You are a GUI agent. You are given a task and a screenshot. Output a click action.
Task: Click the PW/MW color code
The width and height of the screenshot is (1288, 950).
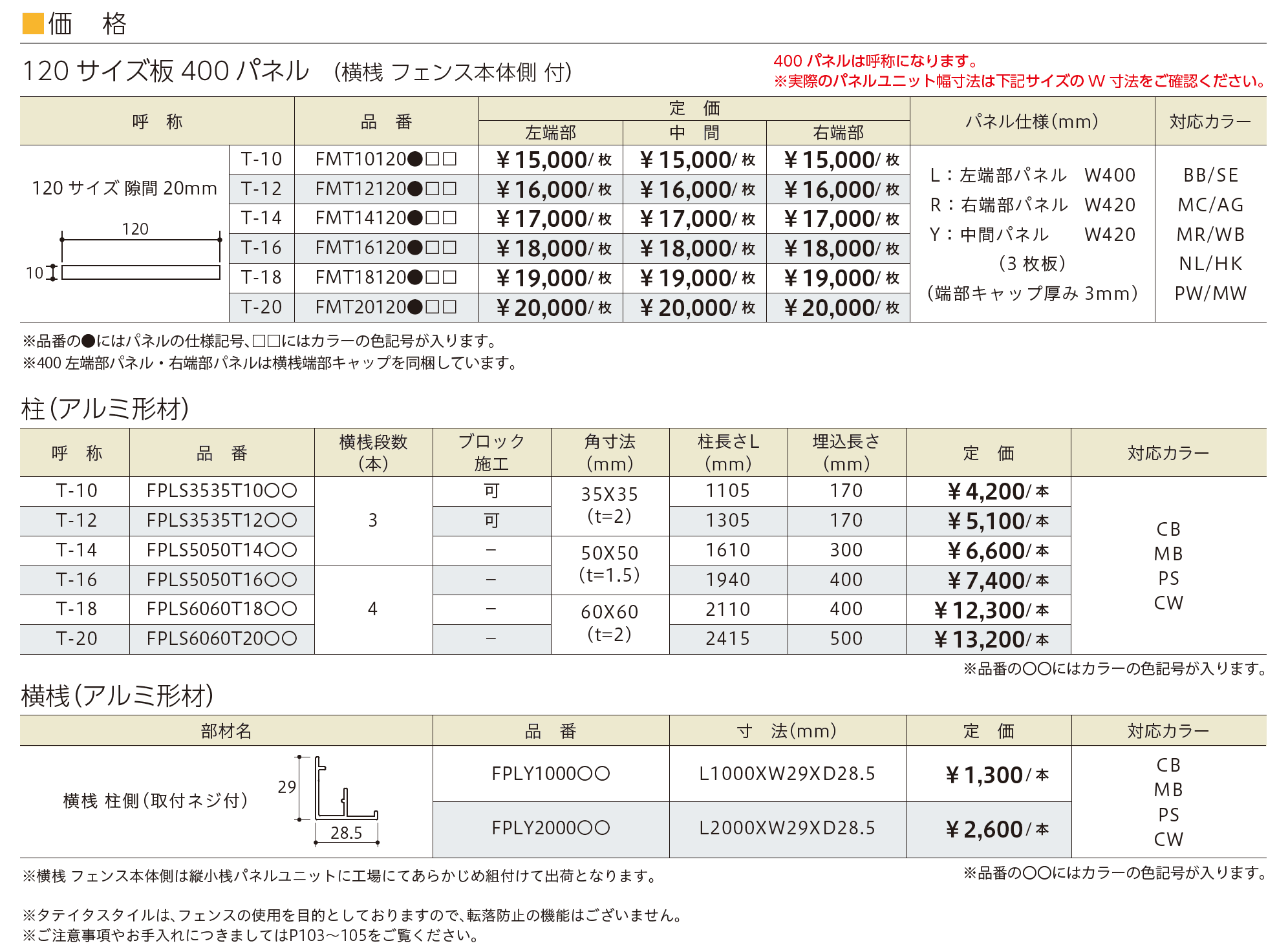[1211, 293]
